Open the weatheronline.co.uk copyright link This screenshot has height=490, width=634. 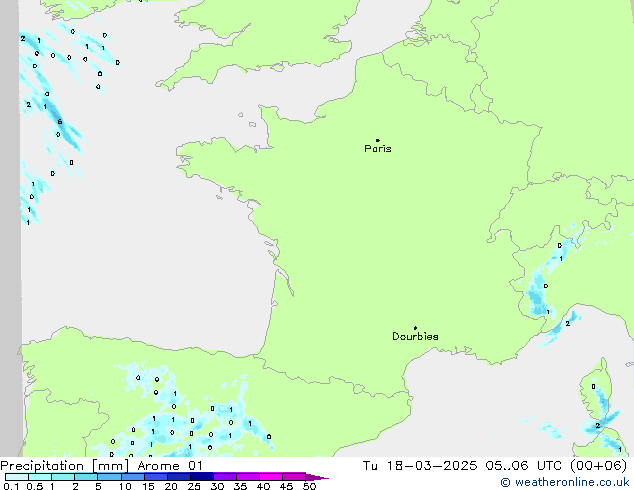(565, 482)
